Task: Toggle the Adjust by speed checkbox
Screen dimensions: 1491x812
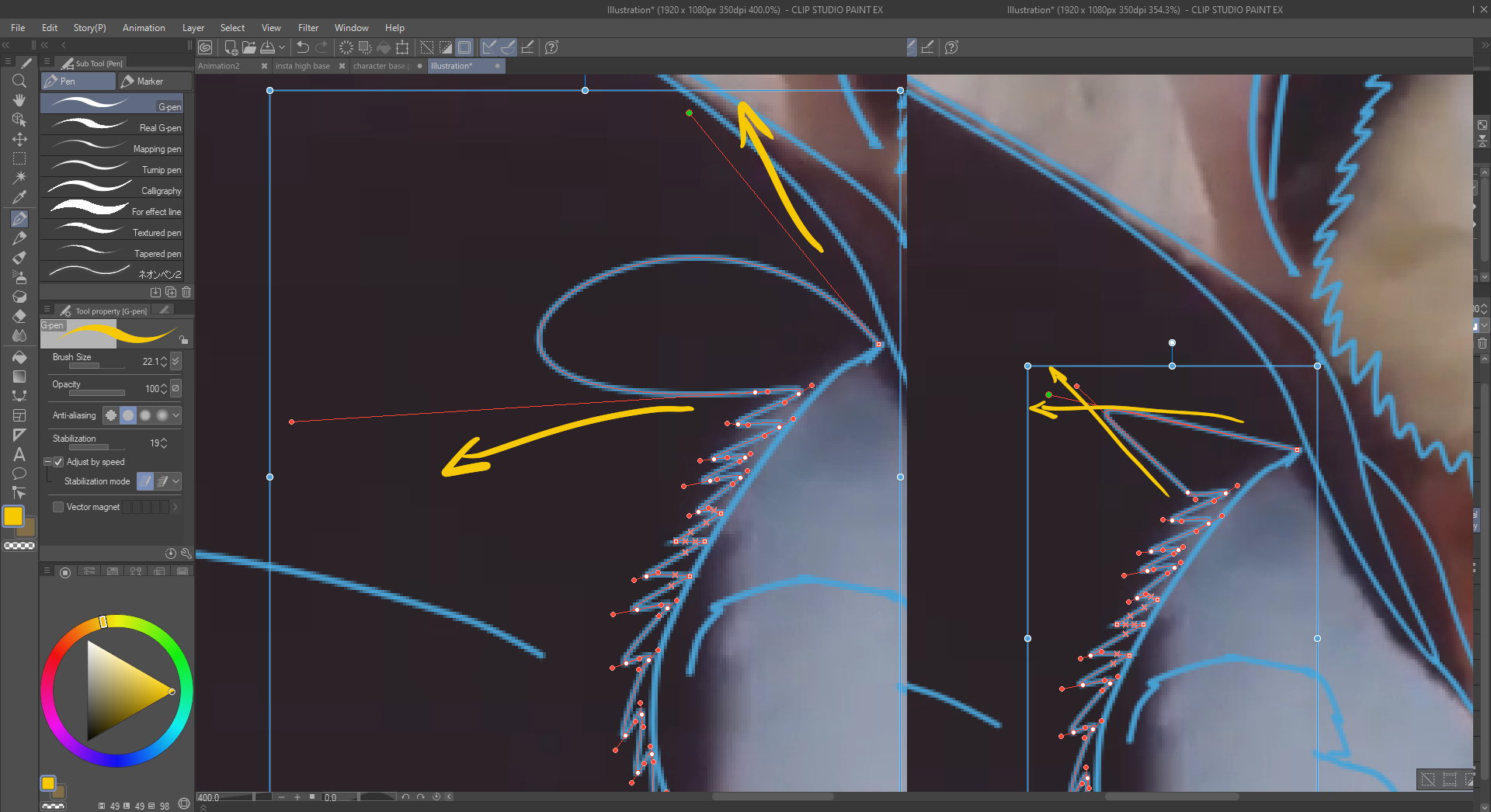Action: (58, 462)
